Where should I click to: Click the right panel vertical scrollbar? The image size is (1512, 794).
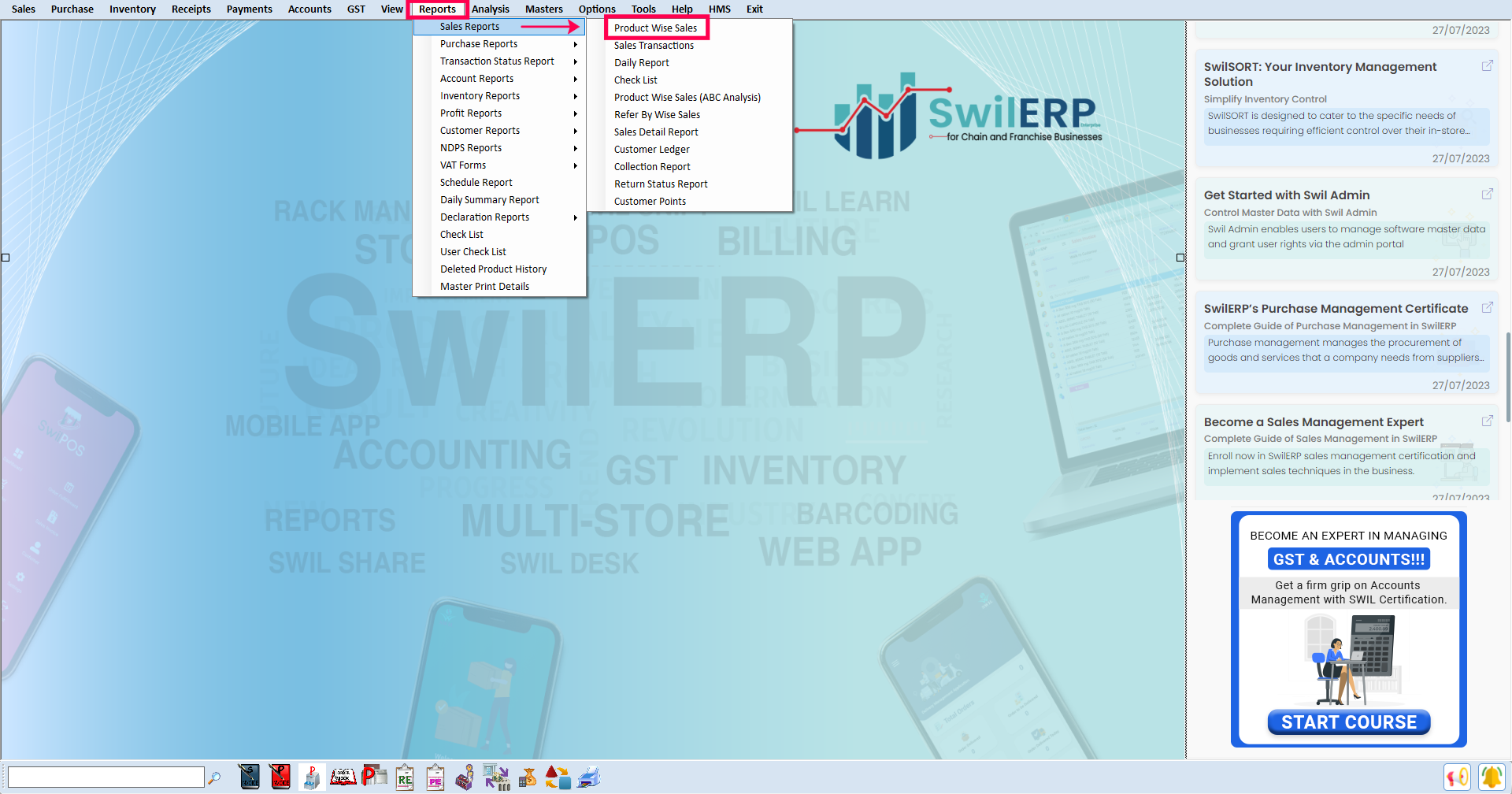pos(1508,378)
